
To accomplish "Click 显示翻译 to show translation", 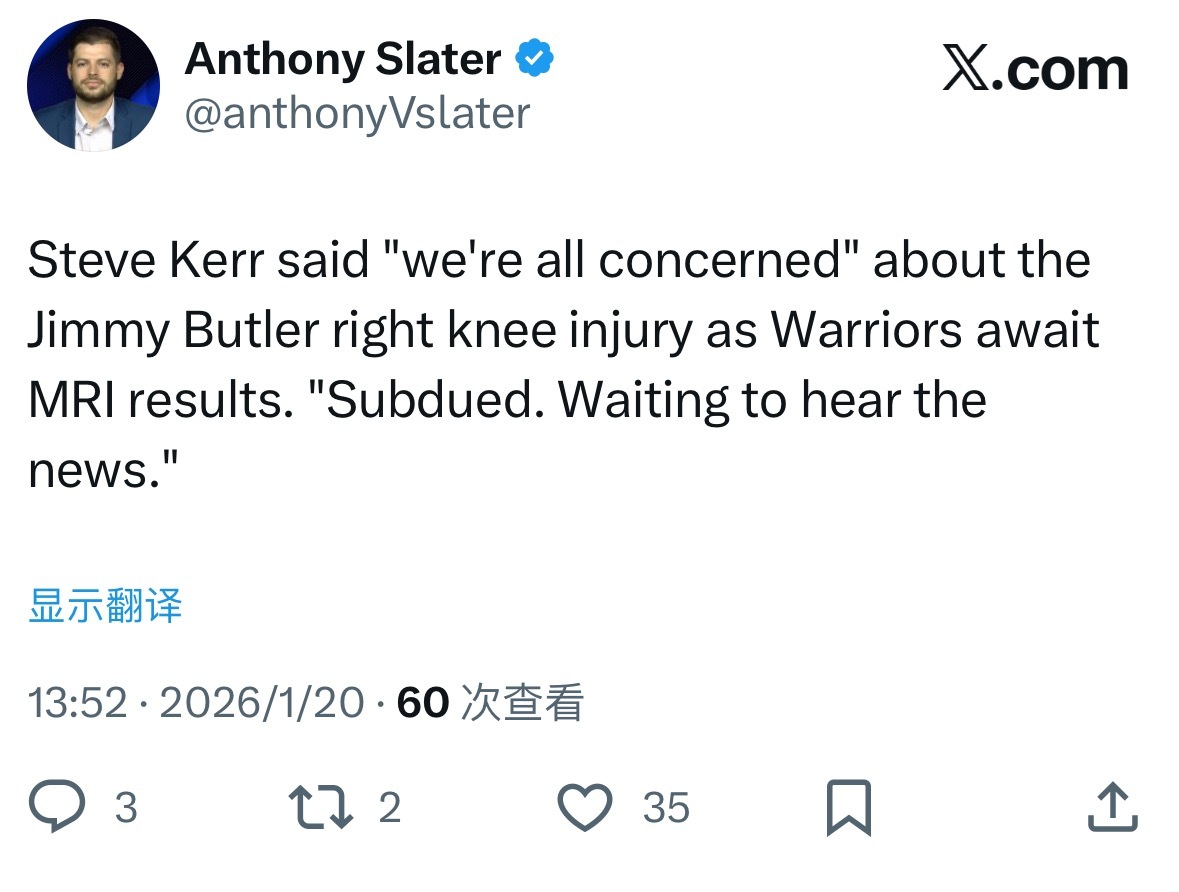I will coord(105,606).
